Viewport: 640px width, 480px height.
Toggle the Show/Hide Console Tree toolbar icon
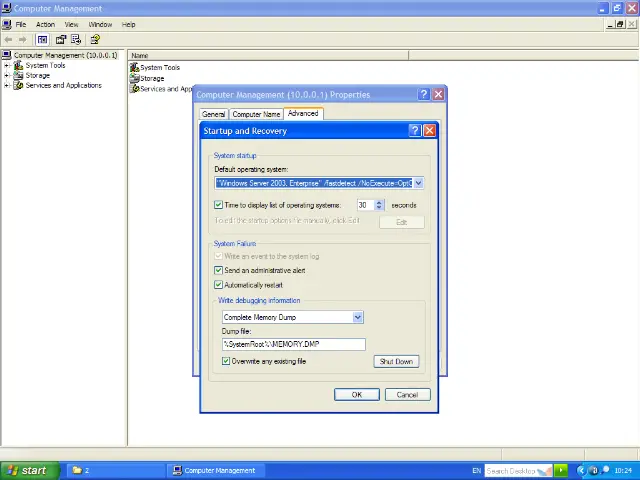pos(42,40)
